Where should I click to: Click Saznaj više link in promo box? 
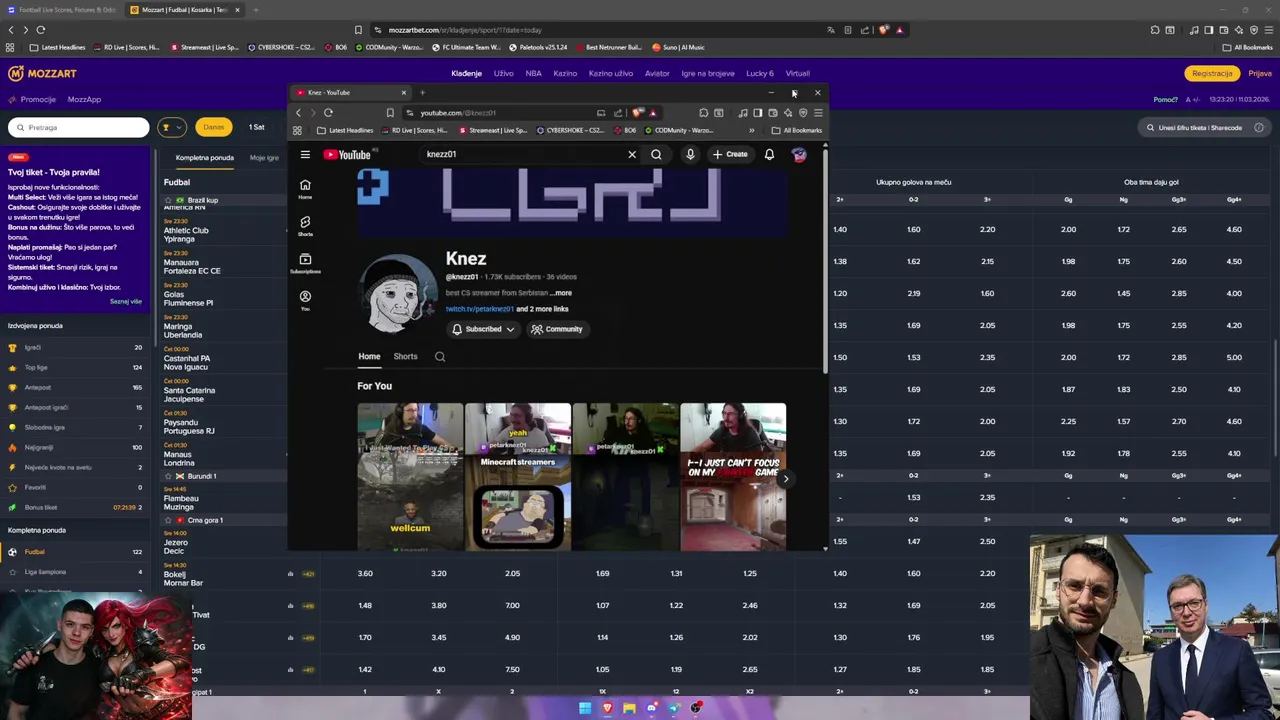(x=126, y=301)
